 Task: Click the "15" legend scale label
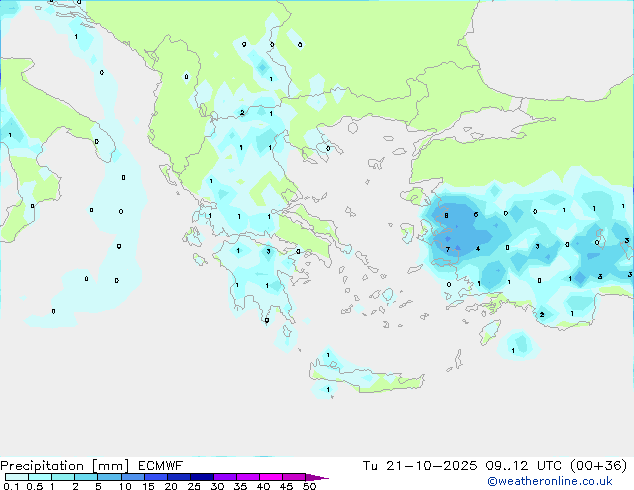(148, 486)
